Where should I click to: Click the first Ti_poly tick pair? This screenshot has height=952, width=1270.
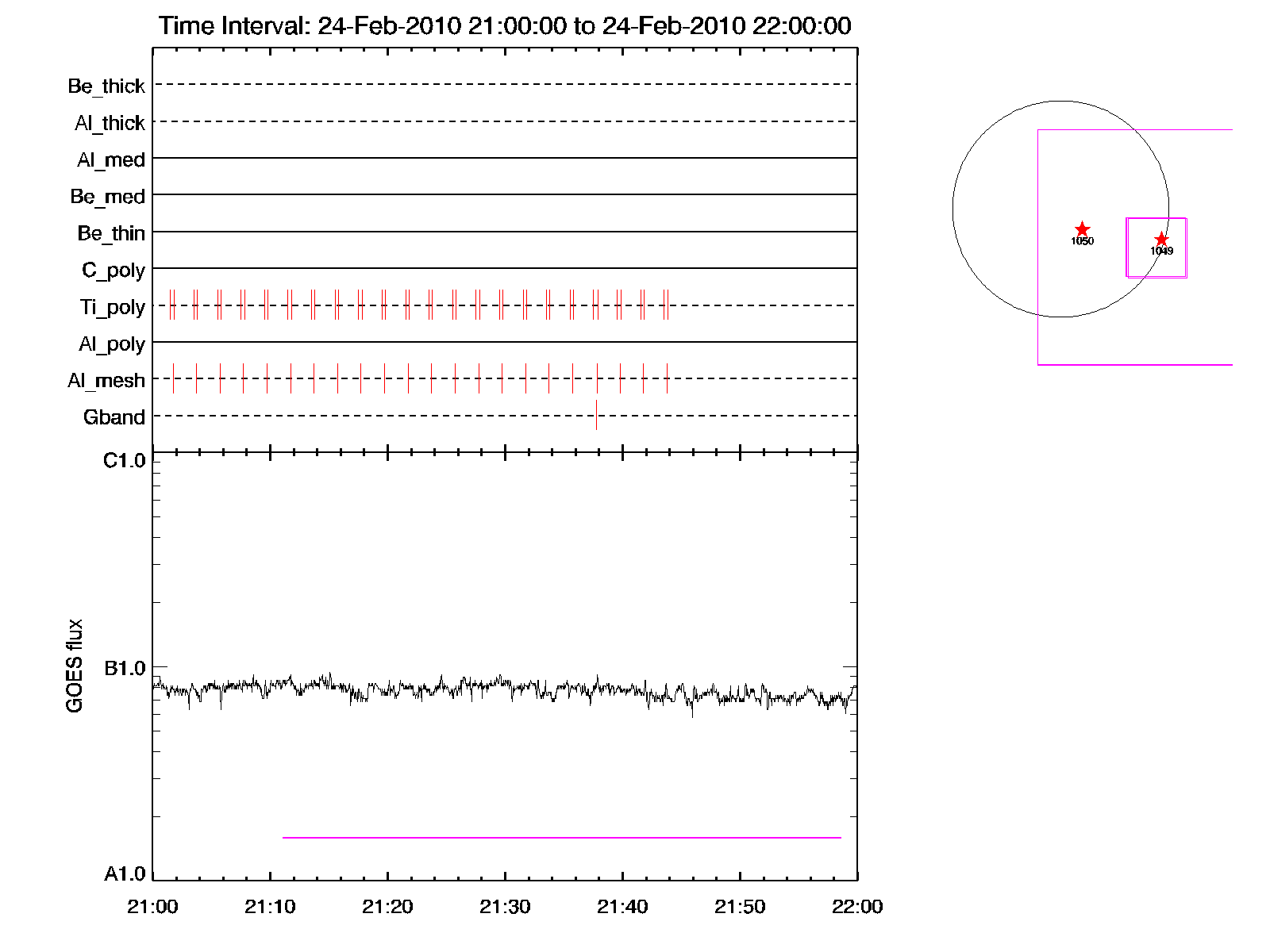[x=171, y=305]
